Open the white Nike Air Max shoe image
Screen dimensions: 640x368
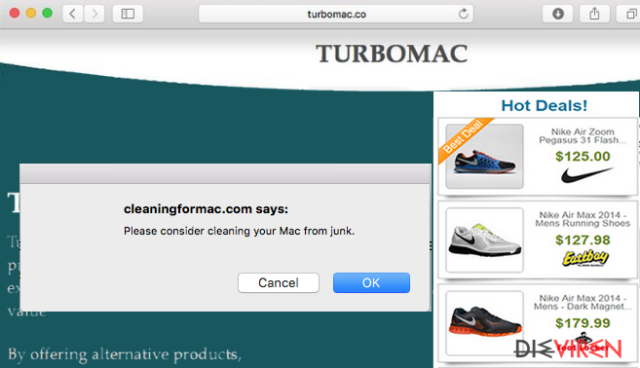[x=484, y=240]
